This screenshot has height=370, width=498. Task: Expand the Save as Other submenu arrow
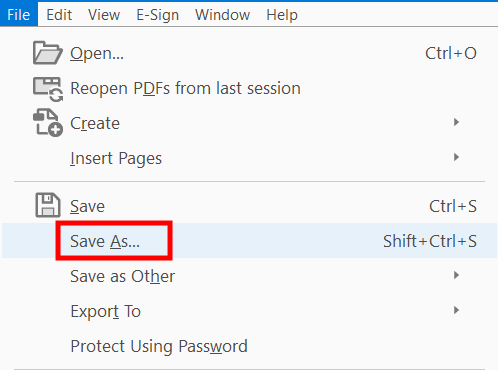(456, 275)
